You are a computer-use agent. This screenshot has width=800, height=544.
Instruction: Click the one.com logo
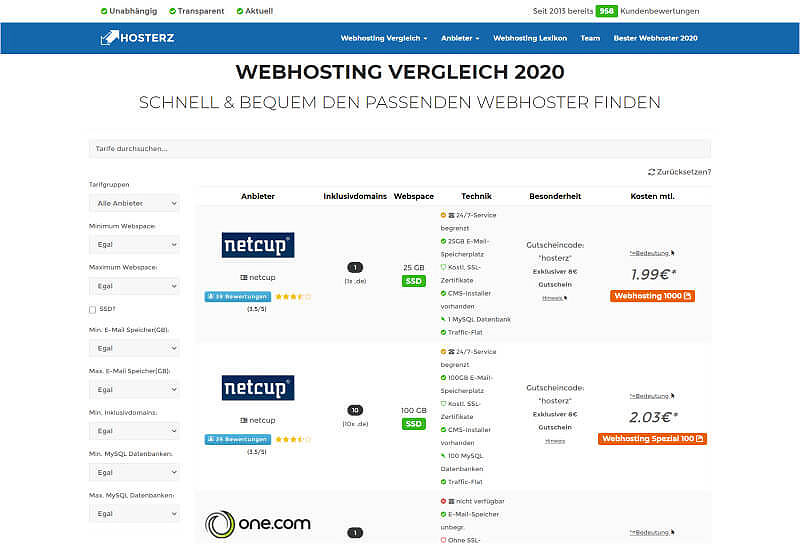point(257,523)
